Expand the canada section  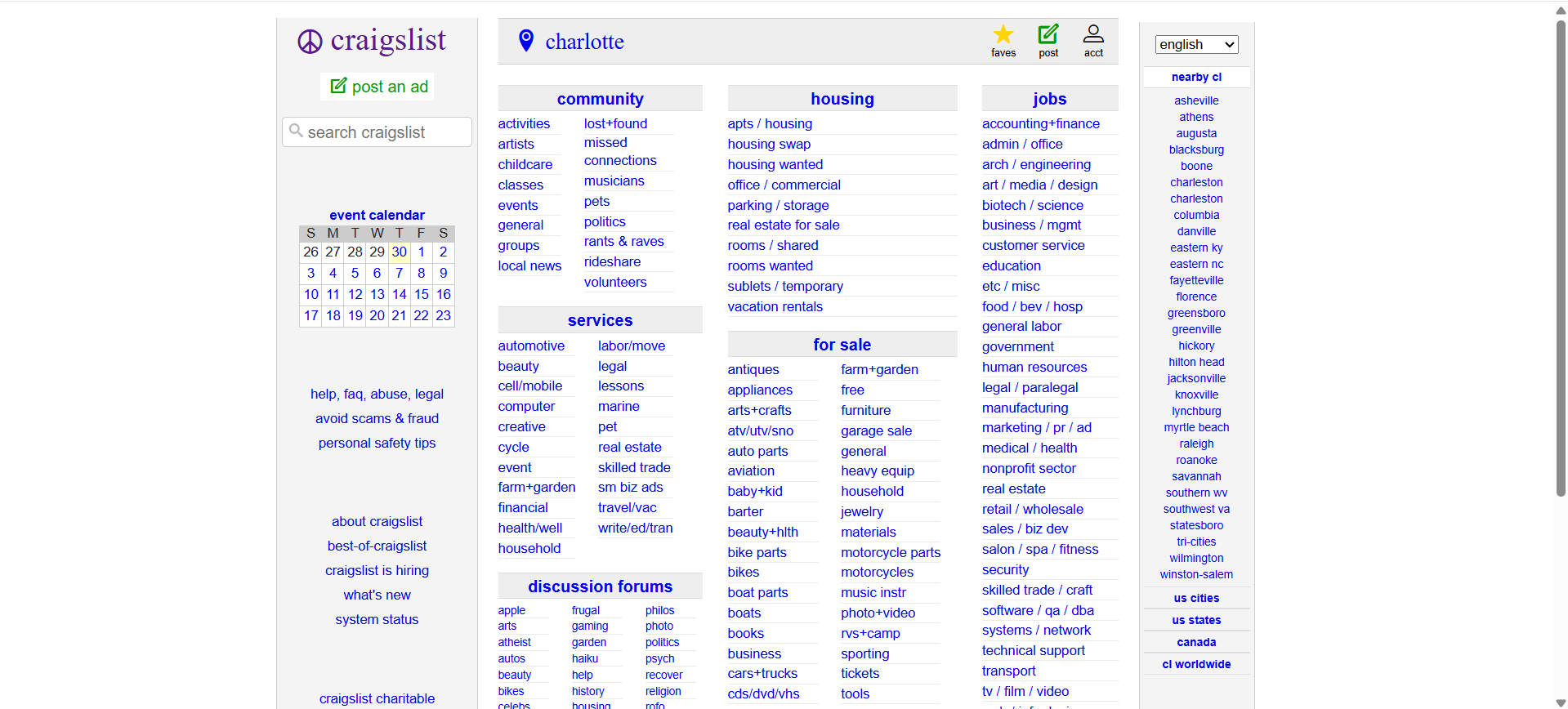click(1196, 642)
